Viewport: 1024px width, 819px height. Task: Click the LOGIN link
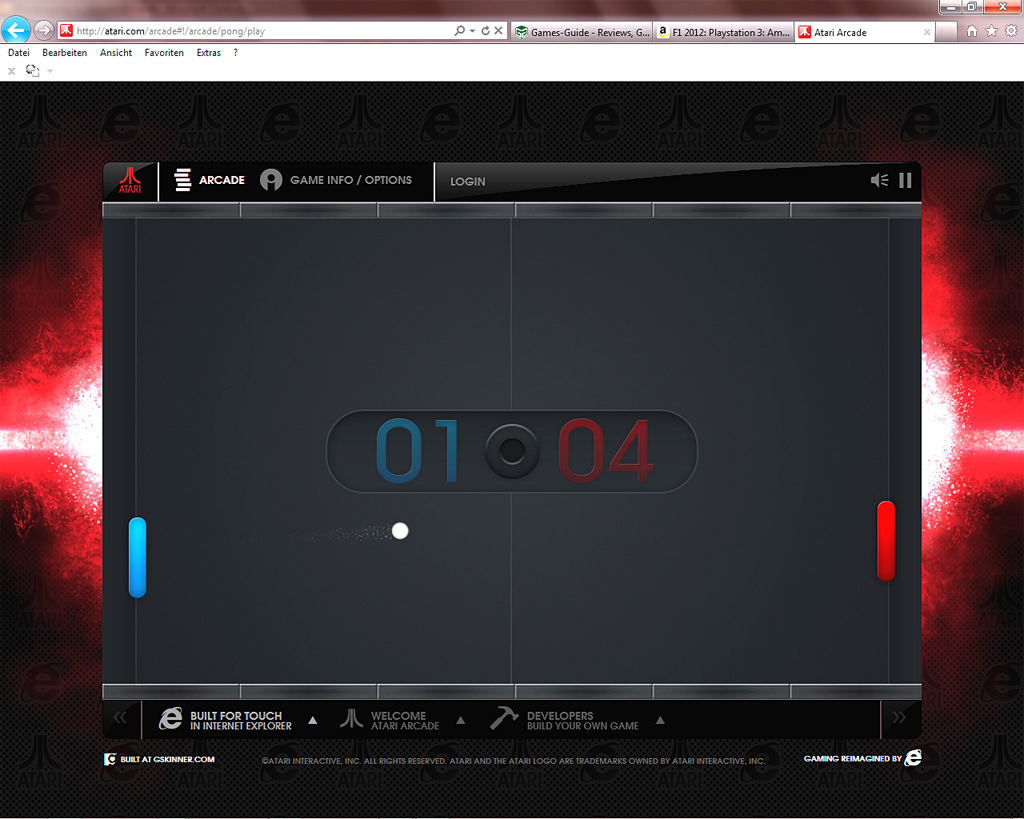tap(468, 182)
